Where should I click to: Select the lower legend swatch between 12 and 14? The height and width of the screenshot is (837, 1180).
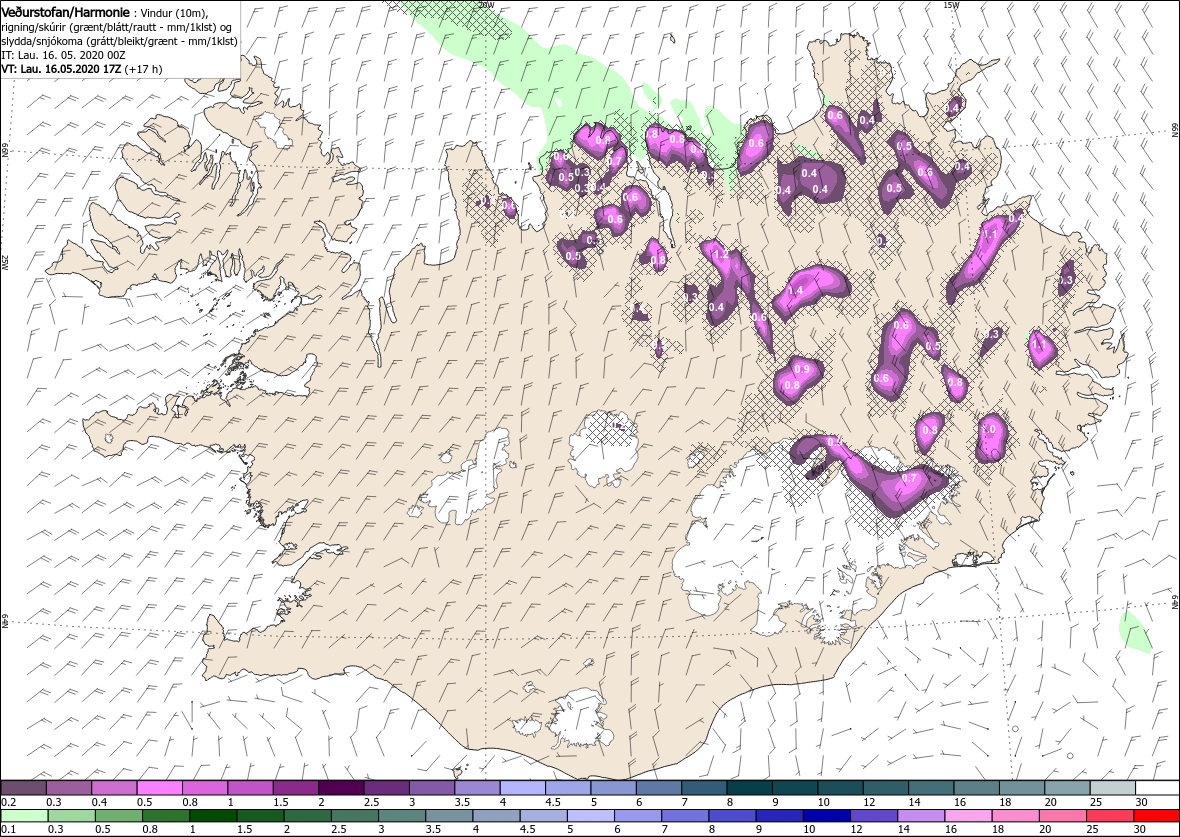pos(874,816)
